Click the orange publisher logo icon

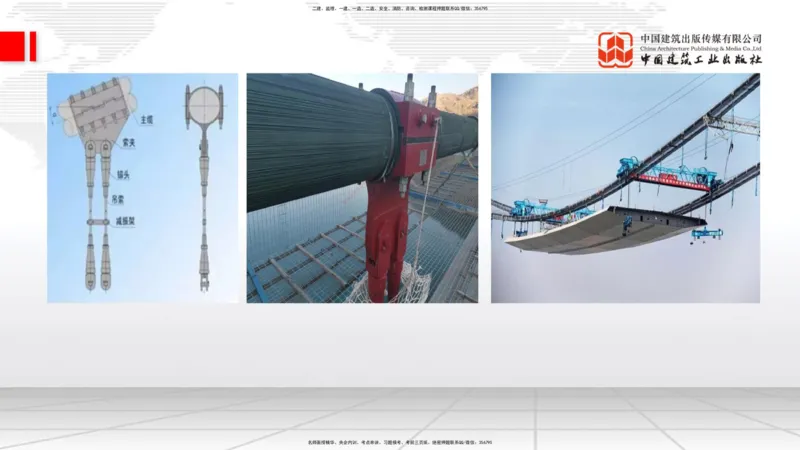coord(615,49)
